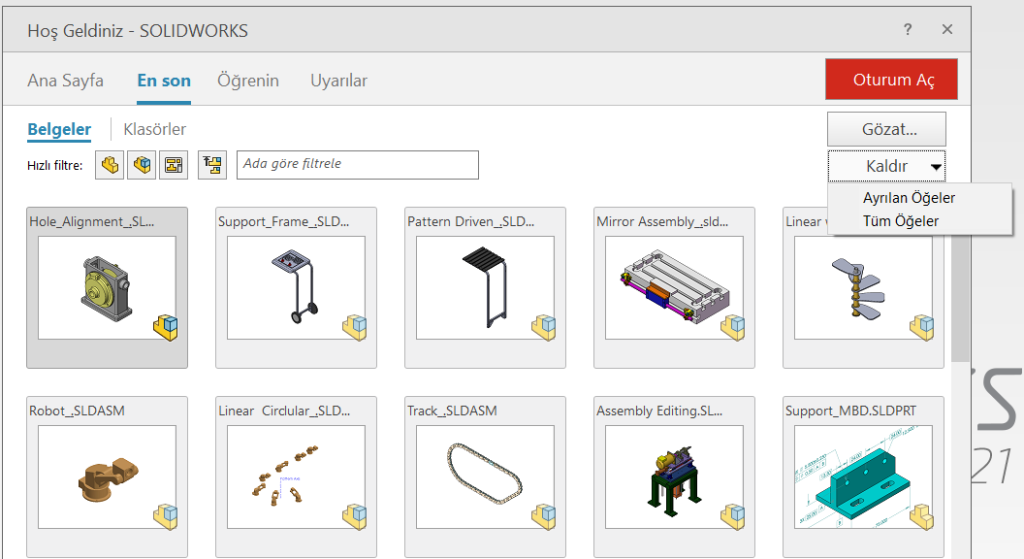The width and height of the screenshot is (1024, 559).
Task: Toggle the Drawings quick filter icon
Action: 173,165
